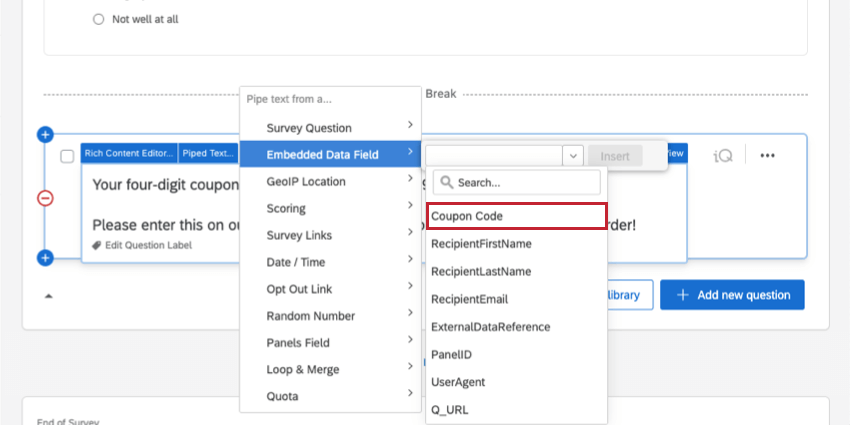The height and width of the screenshot is (425, 850).
Task: Tick the question selection checkbox
Action: (x=67, y=156)
